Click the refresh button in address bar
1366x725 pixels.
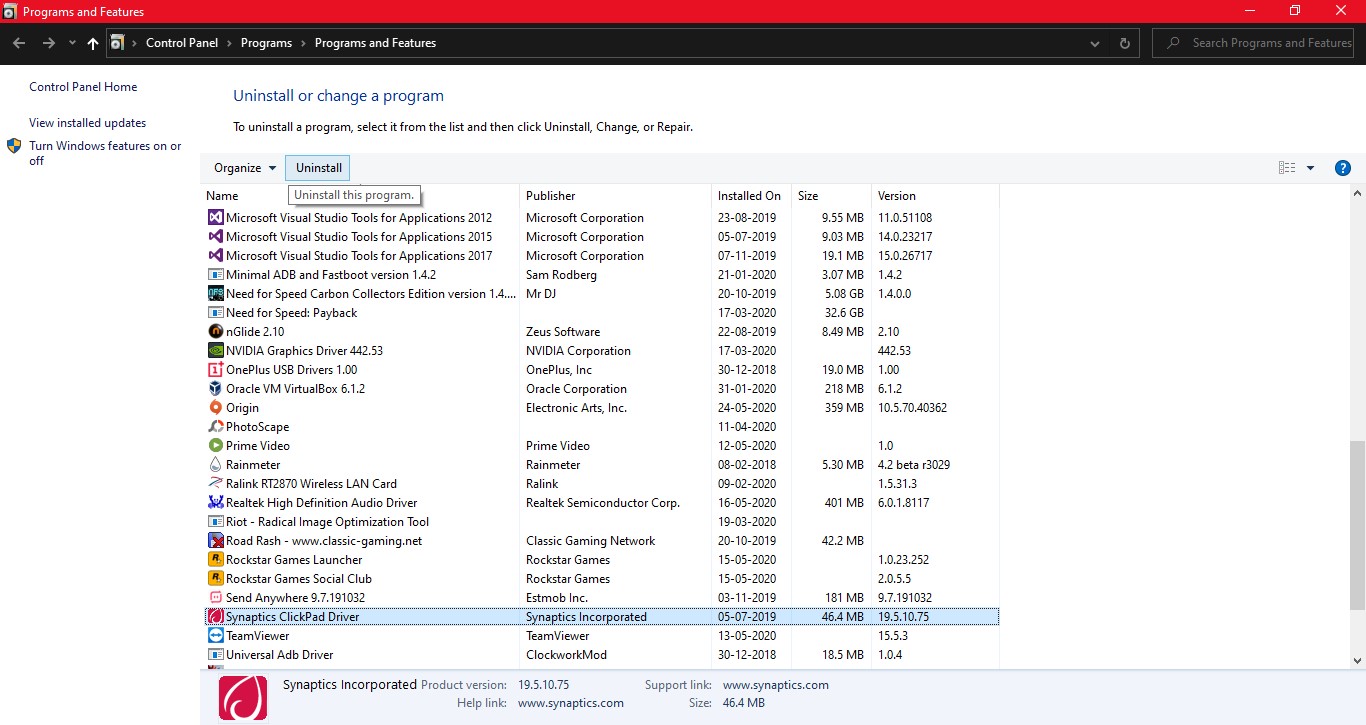coord(1125,43)
